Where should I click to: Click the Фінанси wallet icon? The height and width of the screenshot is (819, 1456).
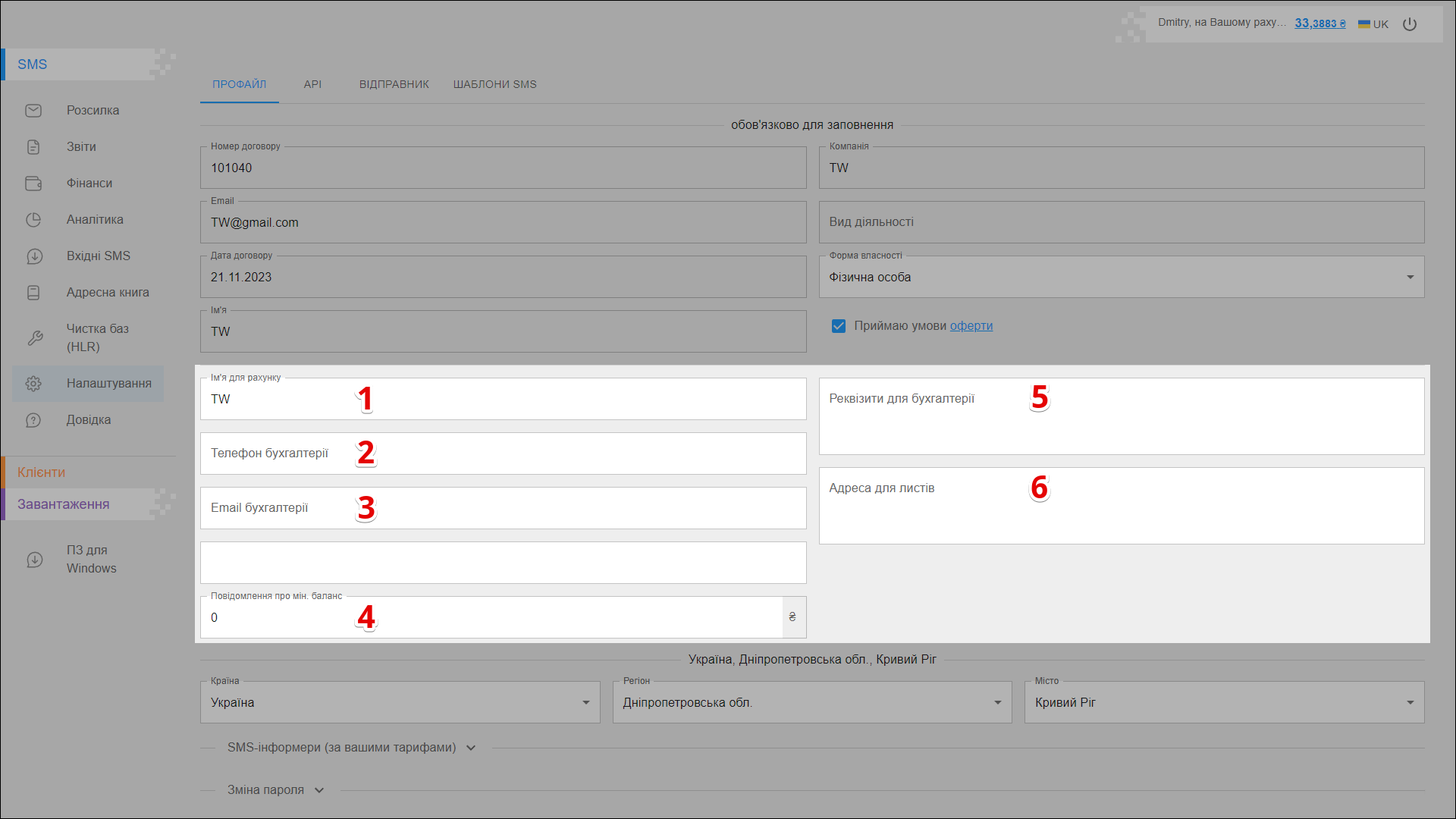click(x=33, y=184)
